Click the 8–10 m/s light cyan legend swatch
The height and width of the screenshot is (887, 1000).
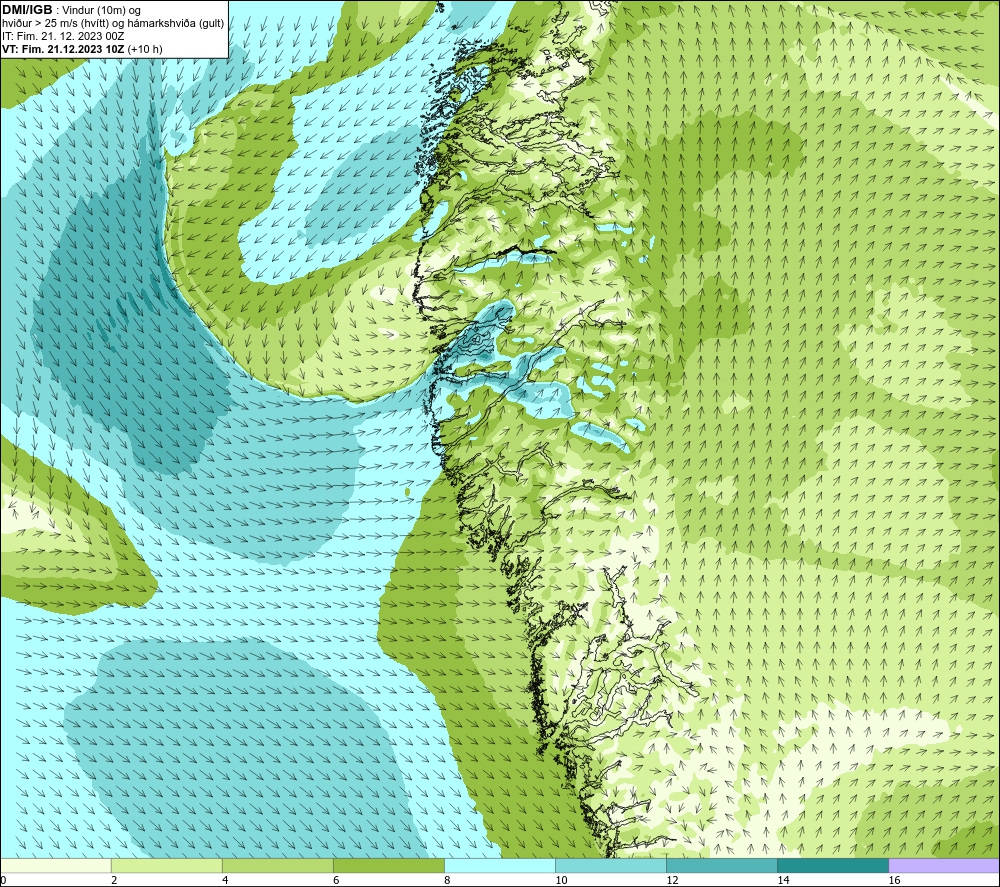point(499,866)
